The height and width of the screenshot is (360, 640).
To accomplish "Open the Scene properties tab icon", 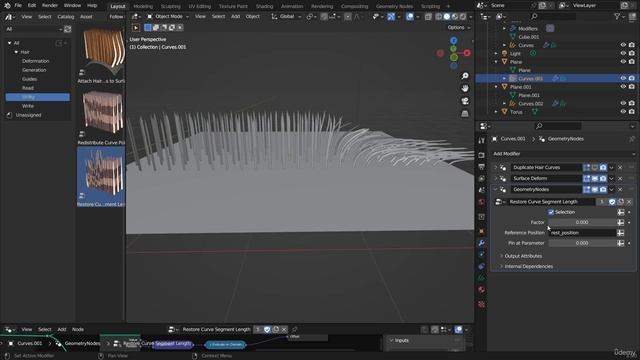I will (482, 190).
